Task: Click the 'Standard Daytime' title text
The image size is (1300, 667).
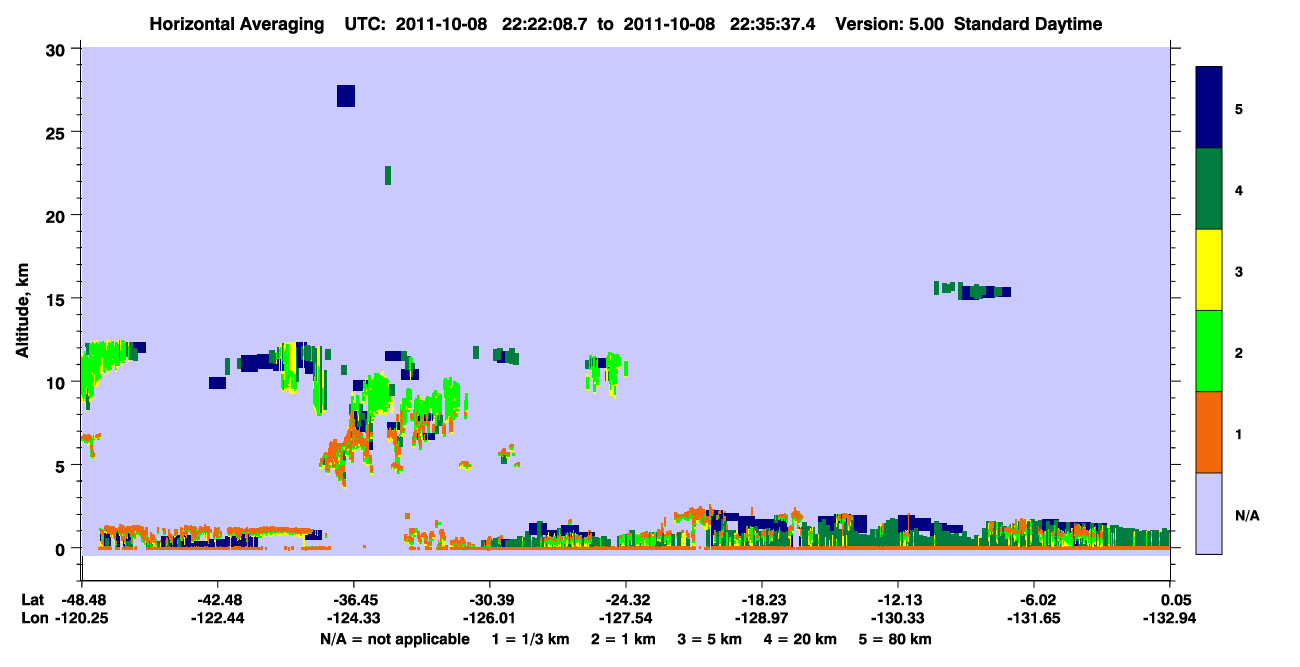Action: (x=1028, y=24)
